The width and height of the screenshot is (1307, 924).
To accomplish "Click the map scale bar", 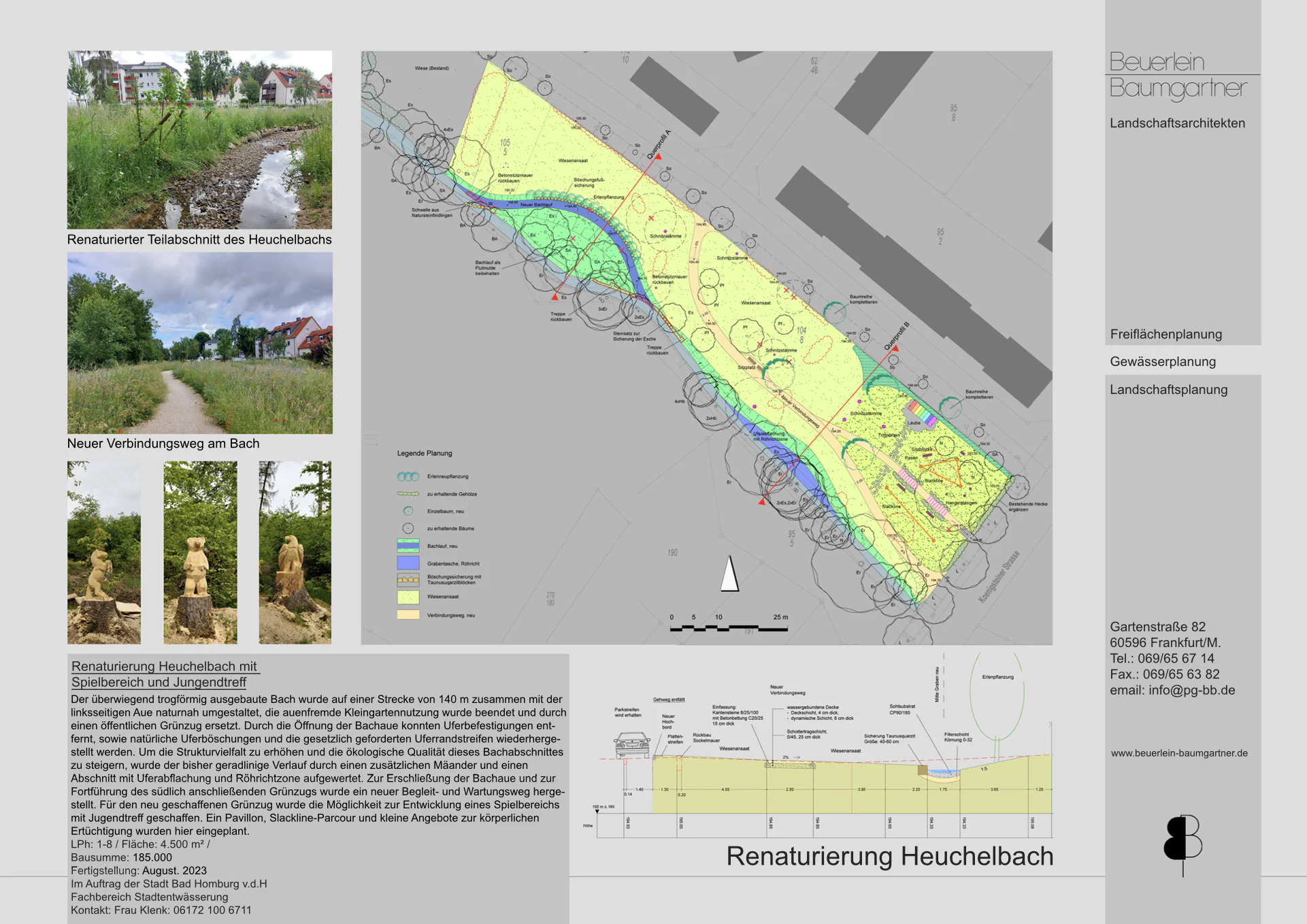I will [729, 627].
